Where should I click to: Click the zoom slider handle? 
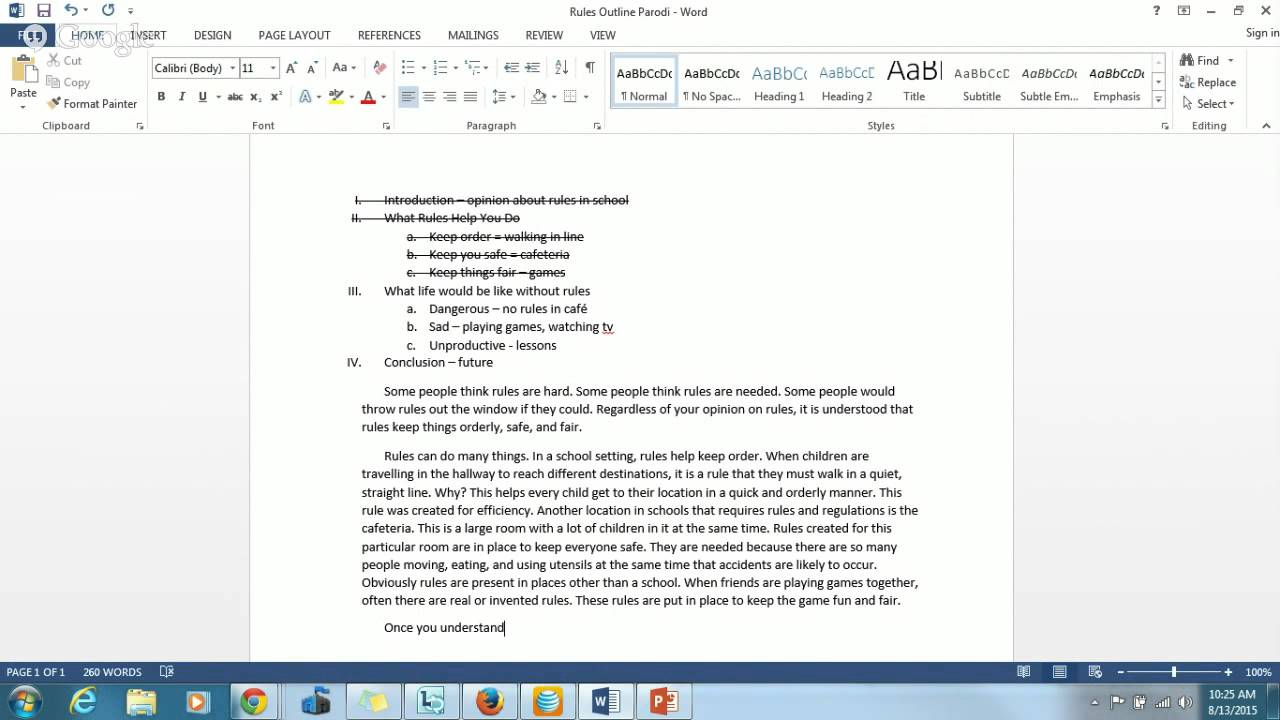(1174, 672)
